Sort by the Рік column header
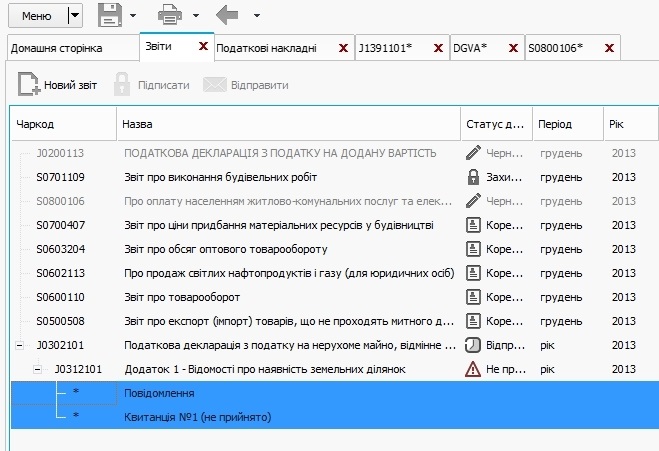 coord(630,124)
